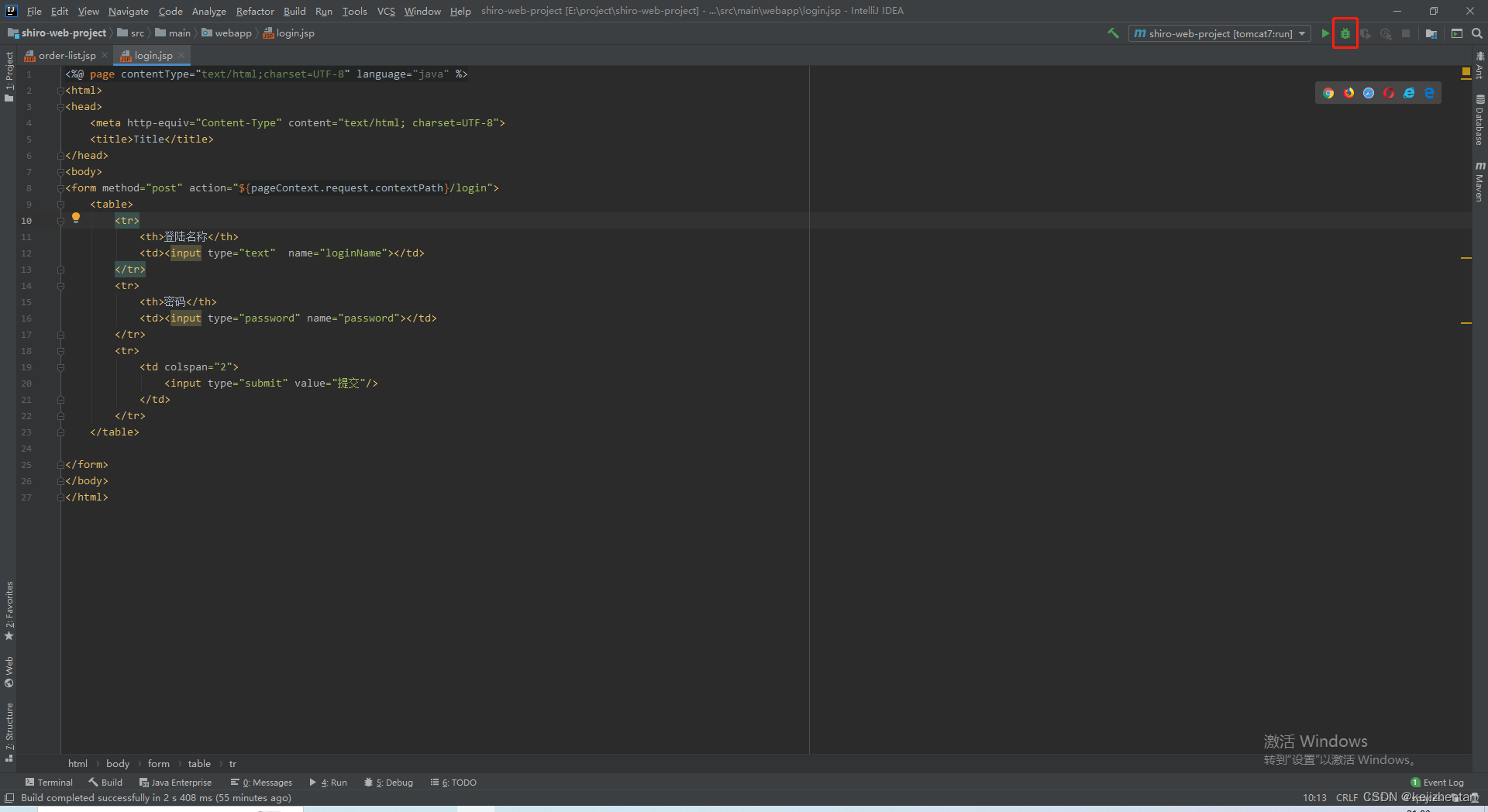Collapse the tr fold marker on line 14
The width and height of the screenshot is (1488, 812).
[60, 286]
